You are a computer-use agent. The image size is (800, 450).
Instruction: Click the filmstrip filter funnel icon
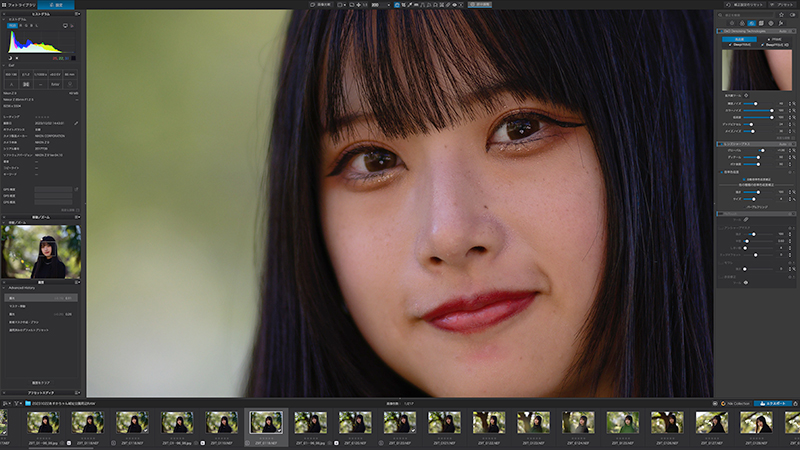17,403
